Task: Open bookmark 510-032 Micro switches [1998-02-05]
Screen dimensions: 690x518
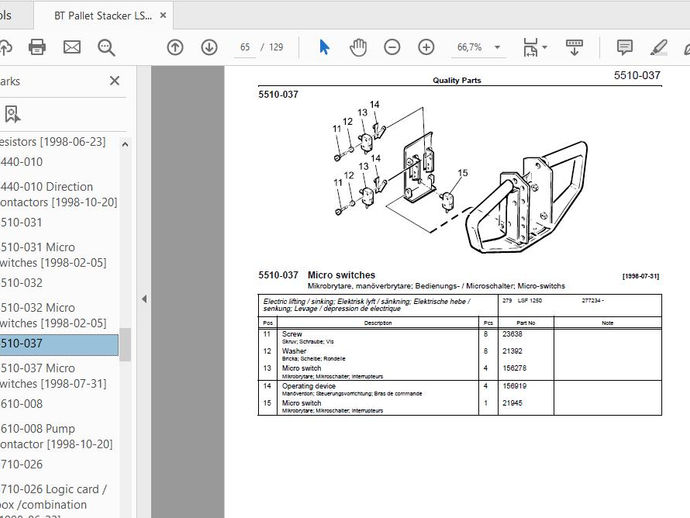Action: click(53, 316)
